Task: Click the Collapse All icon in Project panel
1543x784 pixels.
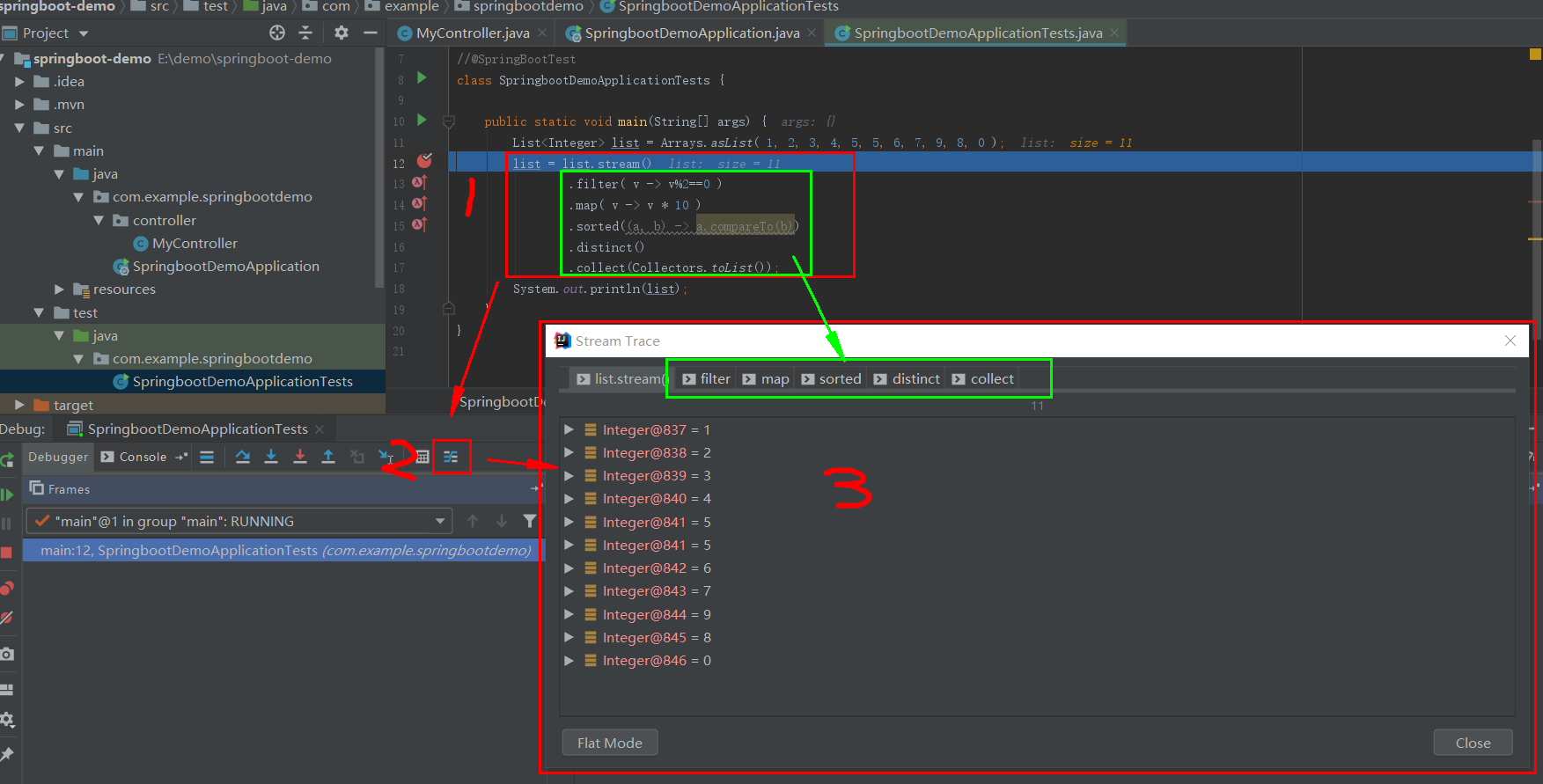Action: [305, 33]
